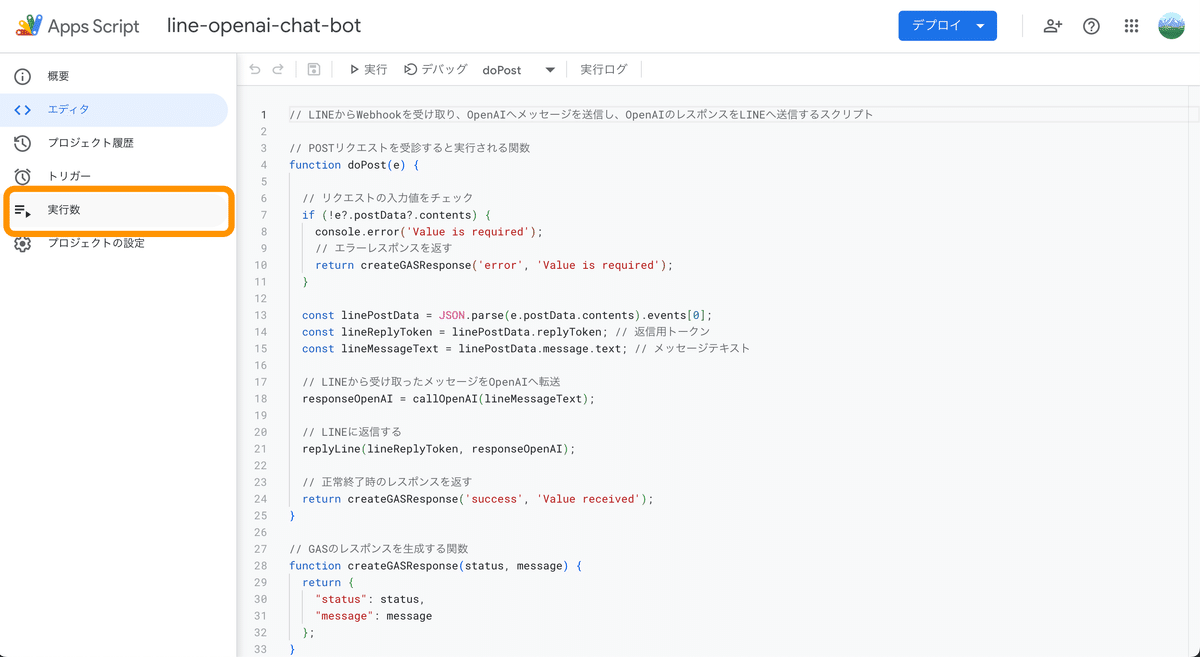The image size is (1200, 657).
Task: Open the 実行数 executions list icon
Action: [x=22, y=210]
